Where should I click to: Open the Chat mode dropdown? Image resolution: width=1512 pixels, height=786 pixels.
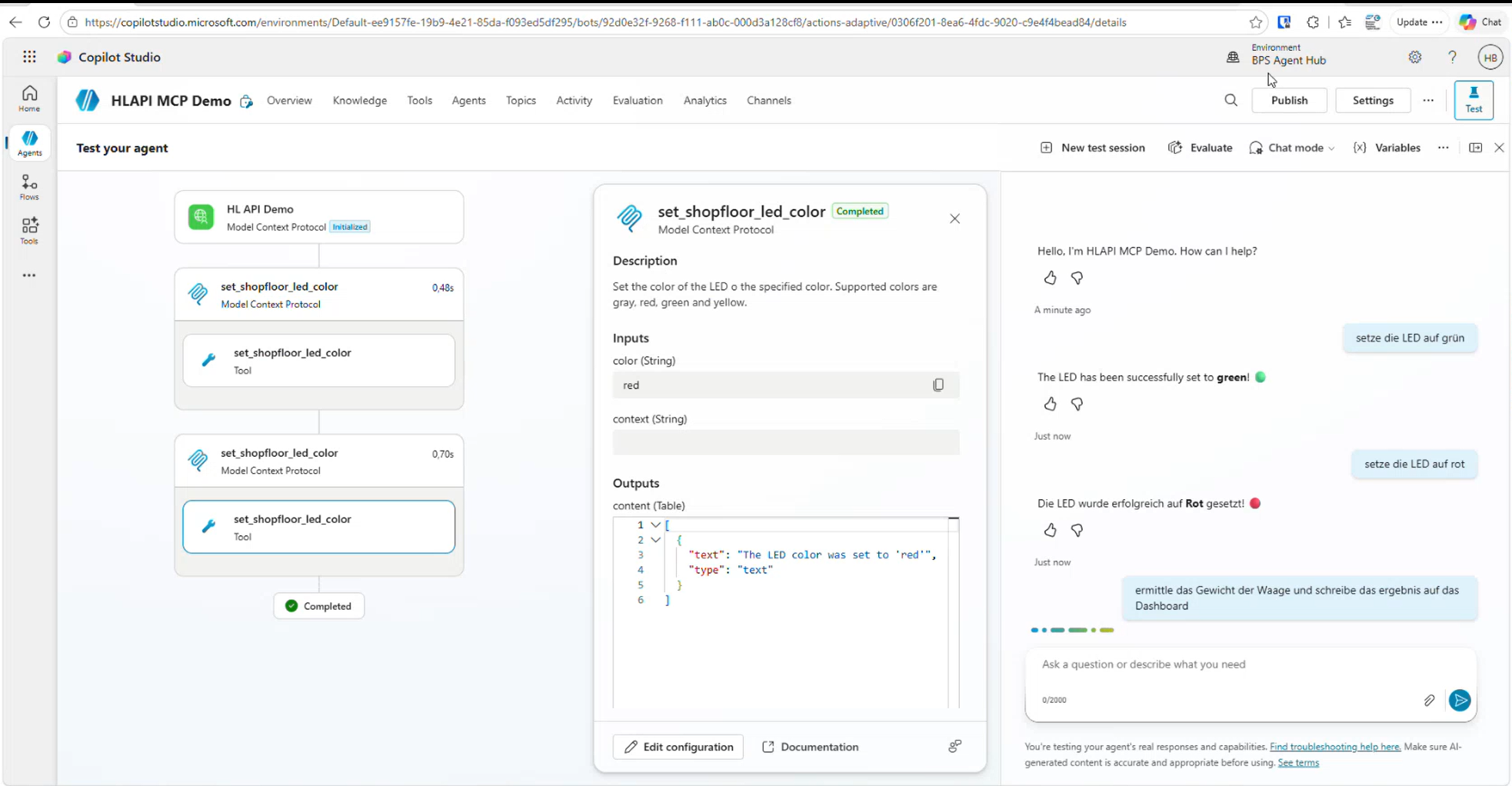tap(1292, 148)
